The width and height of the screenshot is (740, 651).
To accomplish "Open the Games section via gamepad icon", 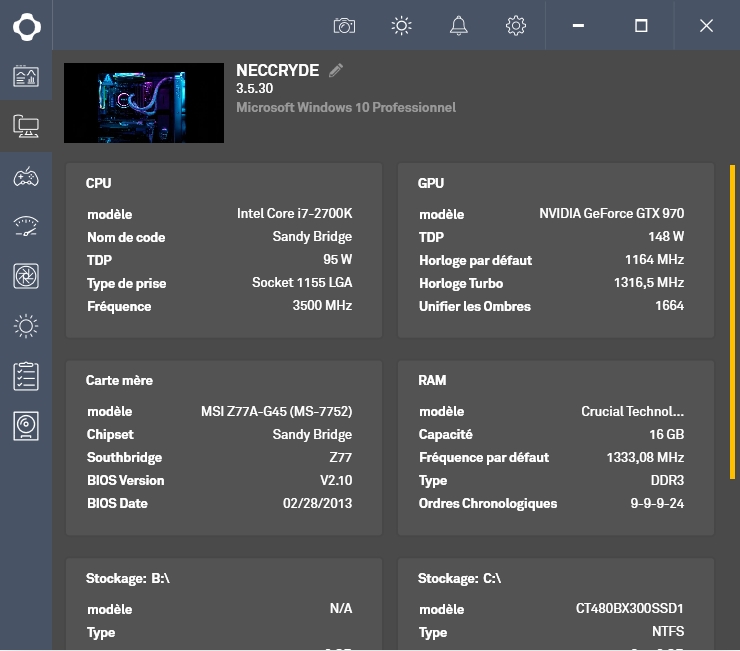I will (26, 177).
